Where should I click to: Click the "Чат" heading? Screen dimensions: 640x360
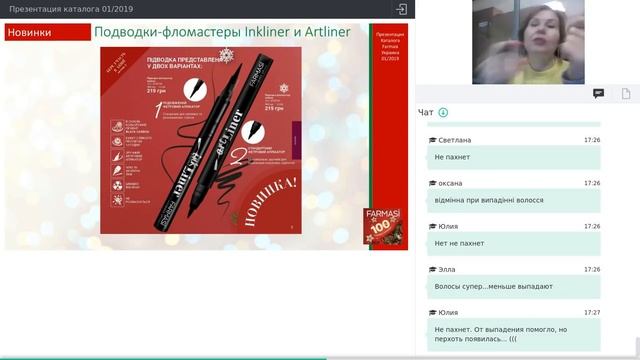click(x=425, y=112)
